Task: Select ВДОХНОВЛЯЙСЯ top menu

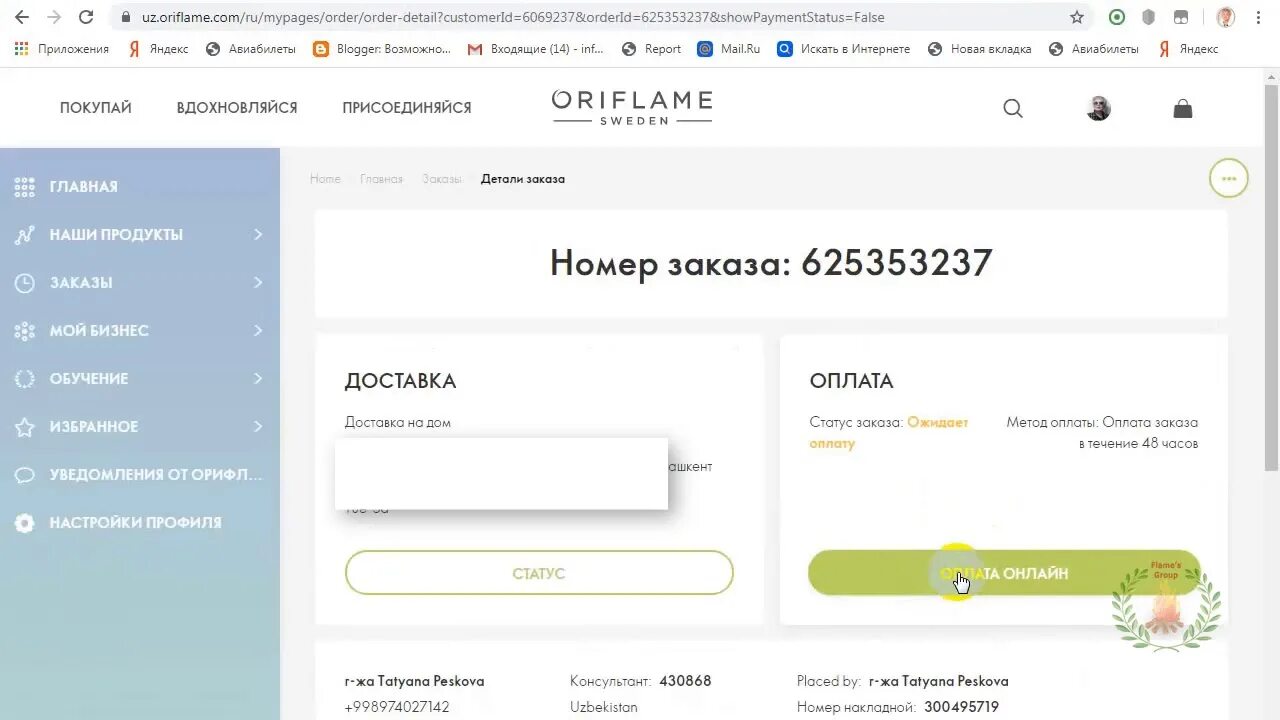Action: pos(237,107)
